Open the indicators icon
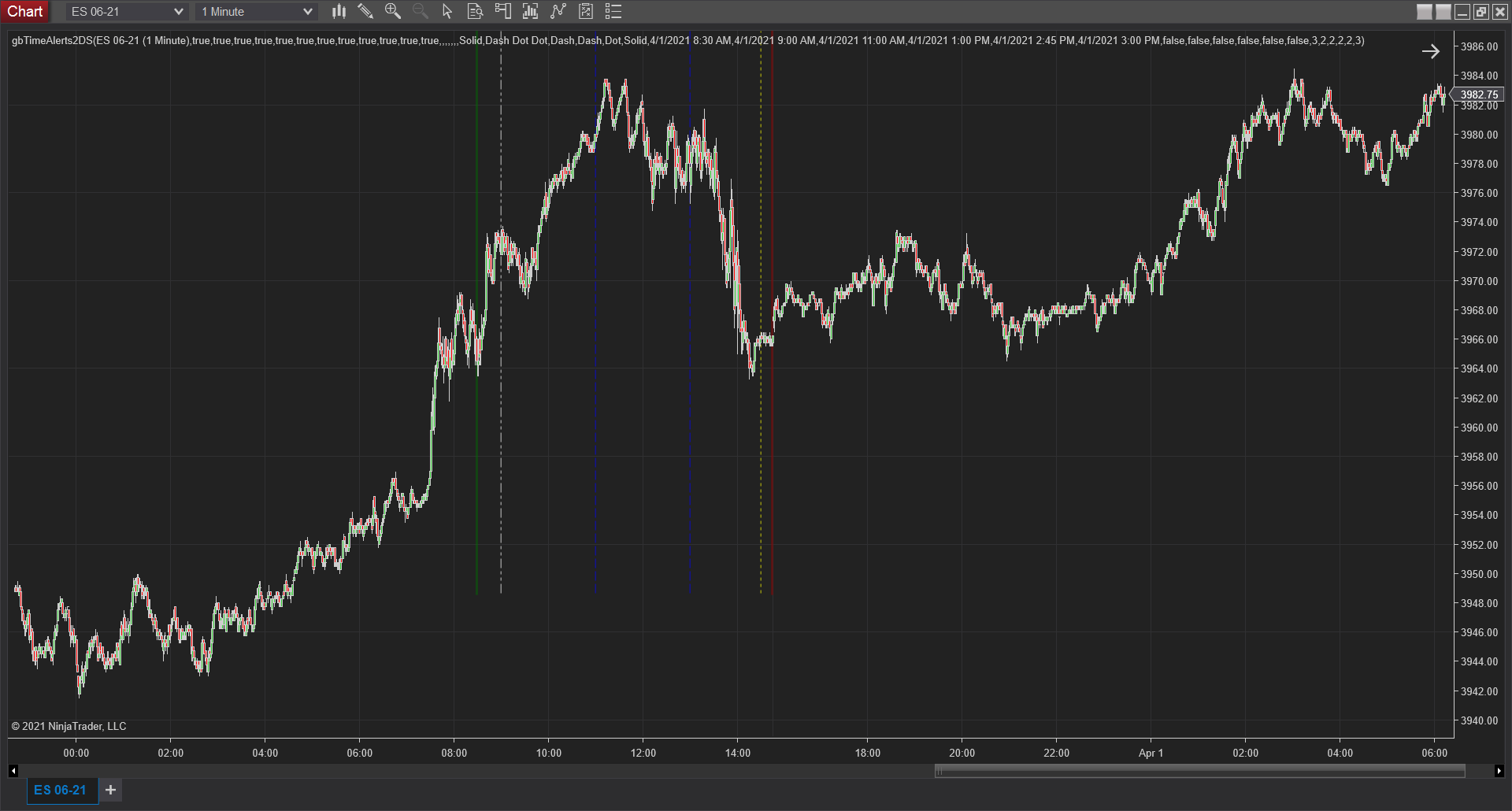This screenshot has height=811, width=1512. pos(530,11)
